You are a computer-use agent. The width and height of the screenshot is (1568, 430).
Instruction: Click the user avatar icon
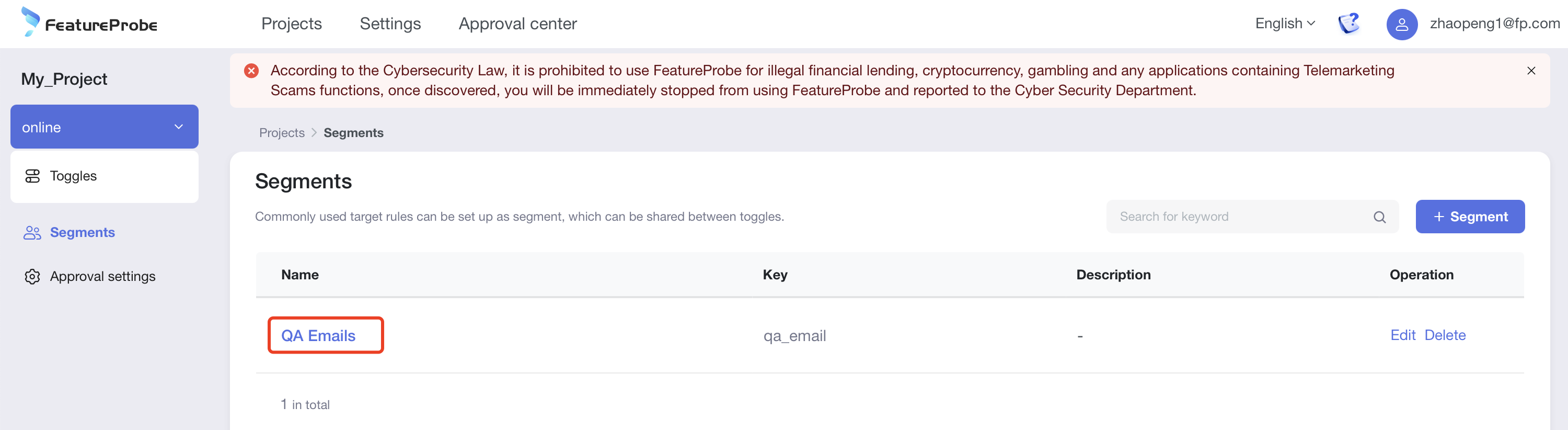coord(1401,25)
